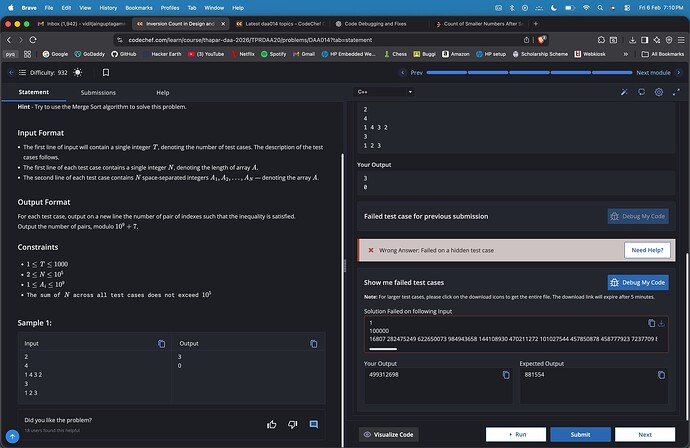Switch to the Latest daa014 topics browser tab
Viewport: 690px width, 448px height.
[x=280, y=24]
